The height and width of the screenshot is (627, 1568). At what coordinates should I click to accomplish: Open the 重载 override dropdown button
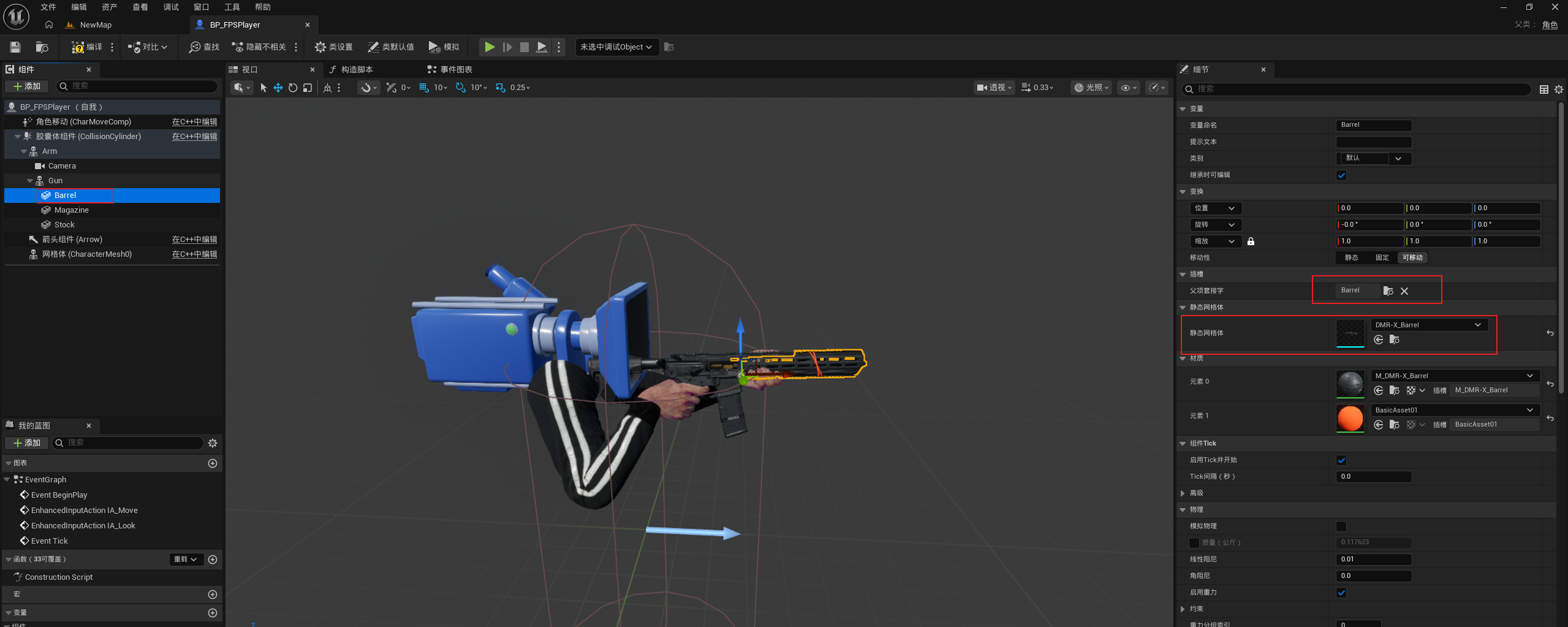(185, 560)
